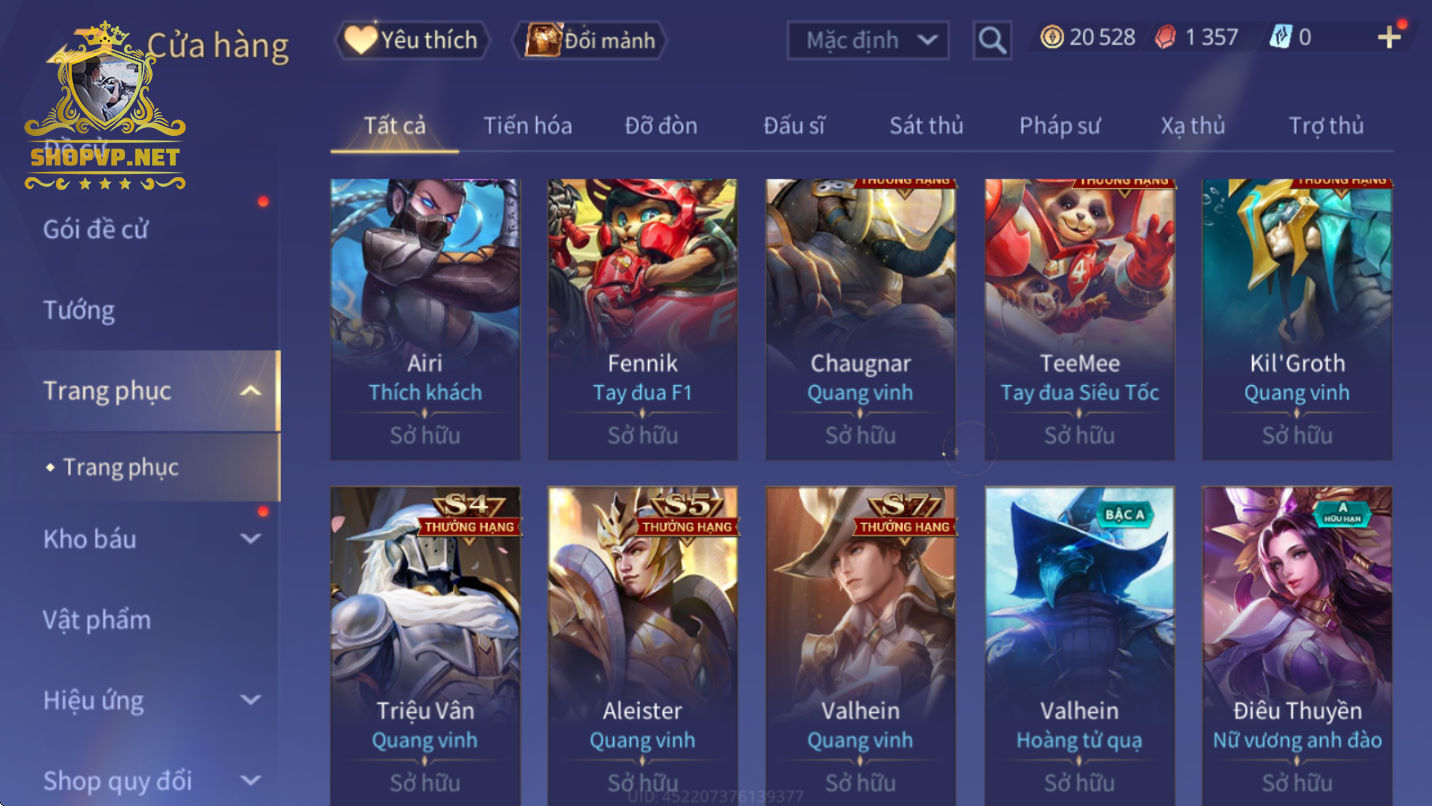1432x806 pixels.
Task: Click the magnifying glass search icon
Action: pos(991,40)
